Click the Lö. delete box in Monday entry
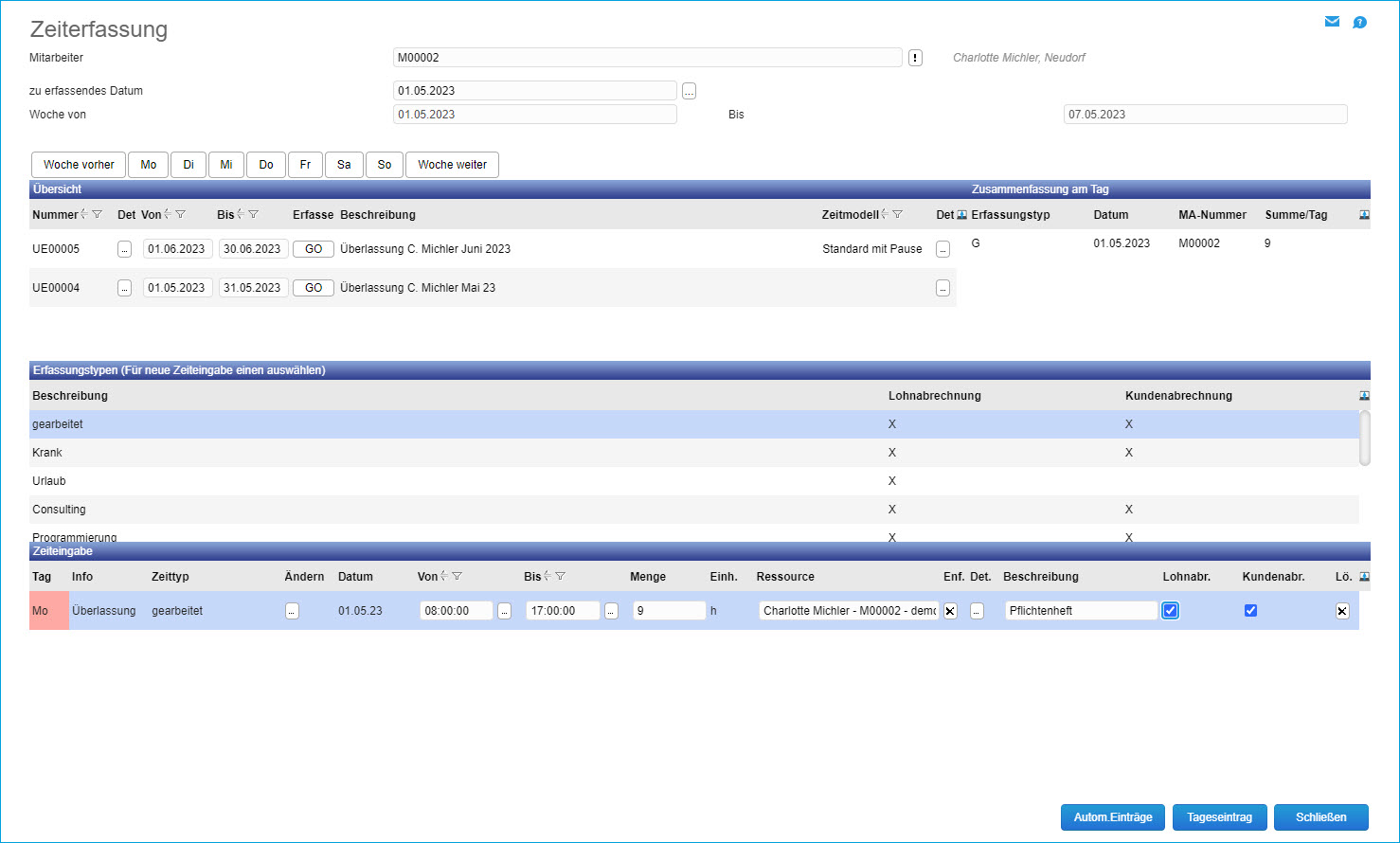The image size is (1400, 843). pos(1342,611)
